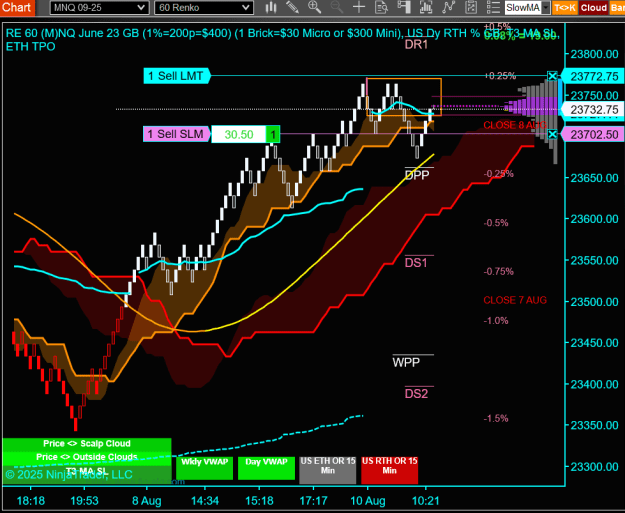This screenshot has width=625, height=513.
Task: Cancel the Sell LMT order X marker
Action: pos(552,76)
